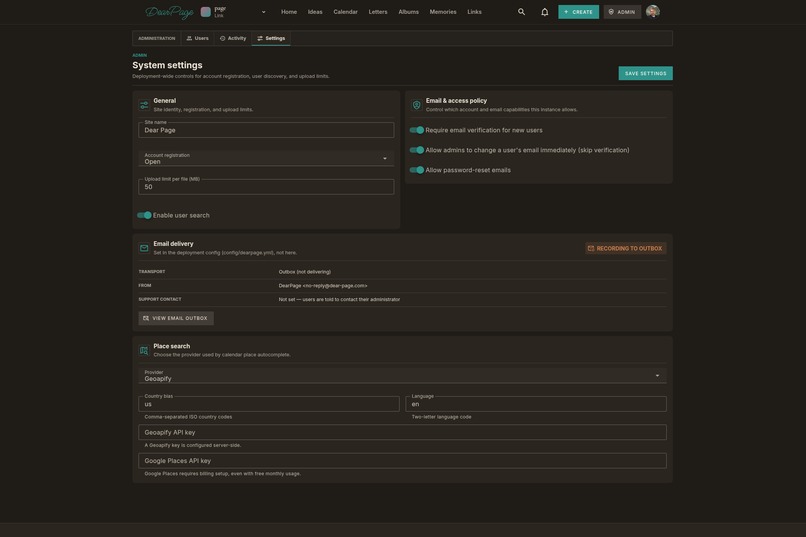Open the user avatar menu

[x=653, y=11]
